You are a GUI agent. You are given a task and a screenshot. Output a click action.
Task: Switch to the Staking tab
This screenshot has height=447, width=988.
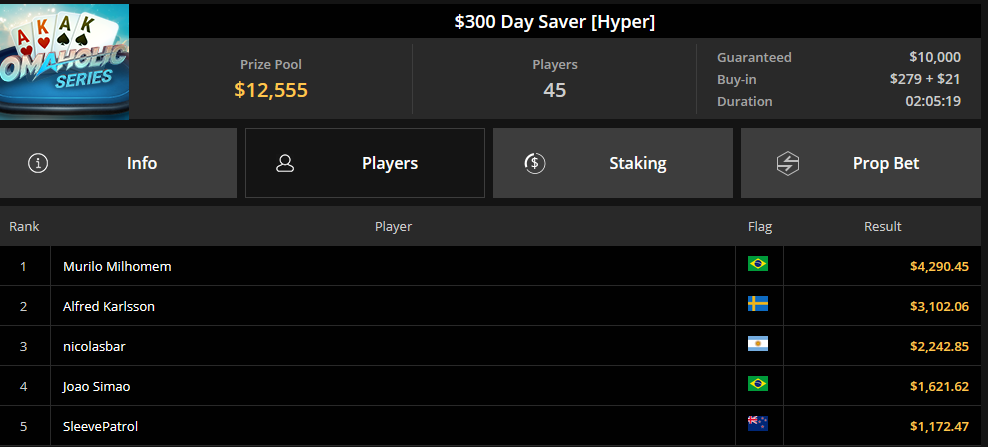click(612, 163)
